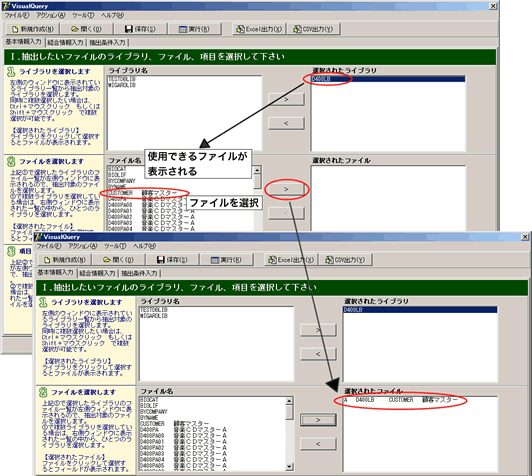The width and height of the screenshot is (532, 476).
Task: Open アクション(A) menu in the back window
Action: pos(51,15)
